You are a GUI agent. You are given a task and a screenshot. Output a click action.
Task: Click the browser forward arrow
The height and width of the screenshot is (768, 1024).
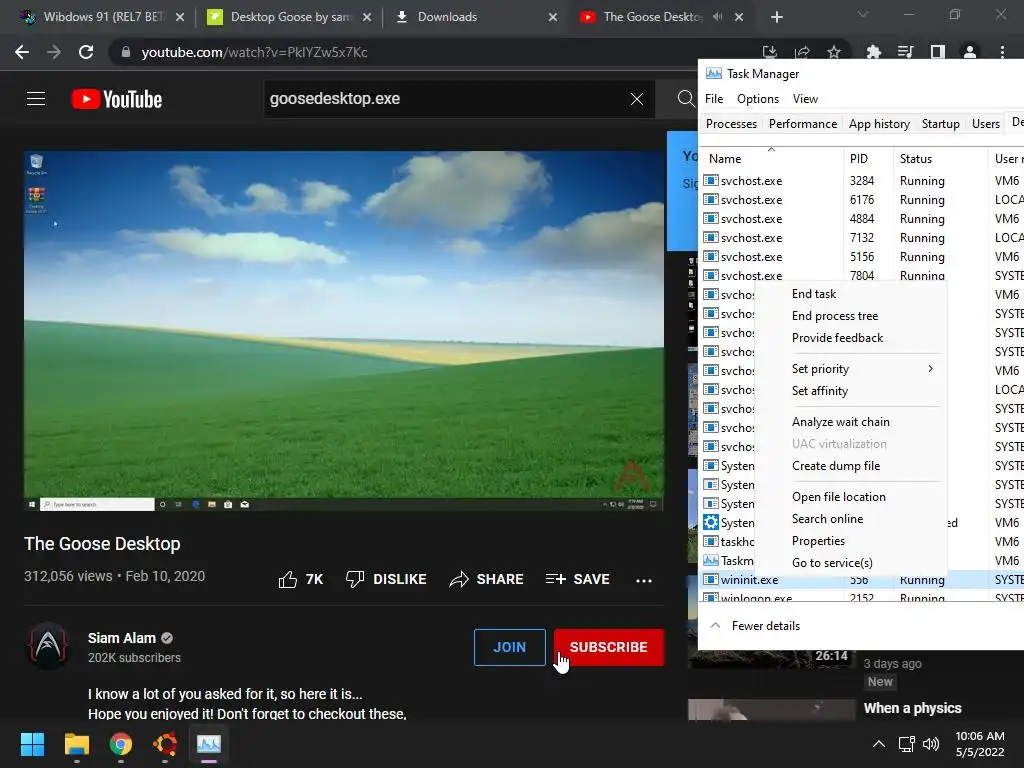pyautogui.click(x=54, y=52)
